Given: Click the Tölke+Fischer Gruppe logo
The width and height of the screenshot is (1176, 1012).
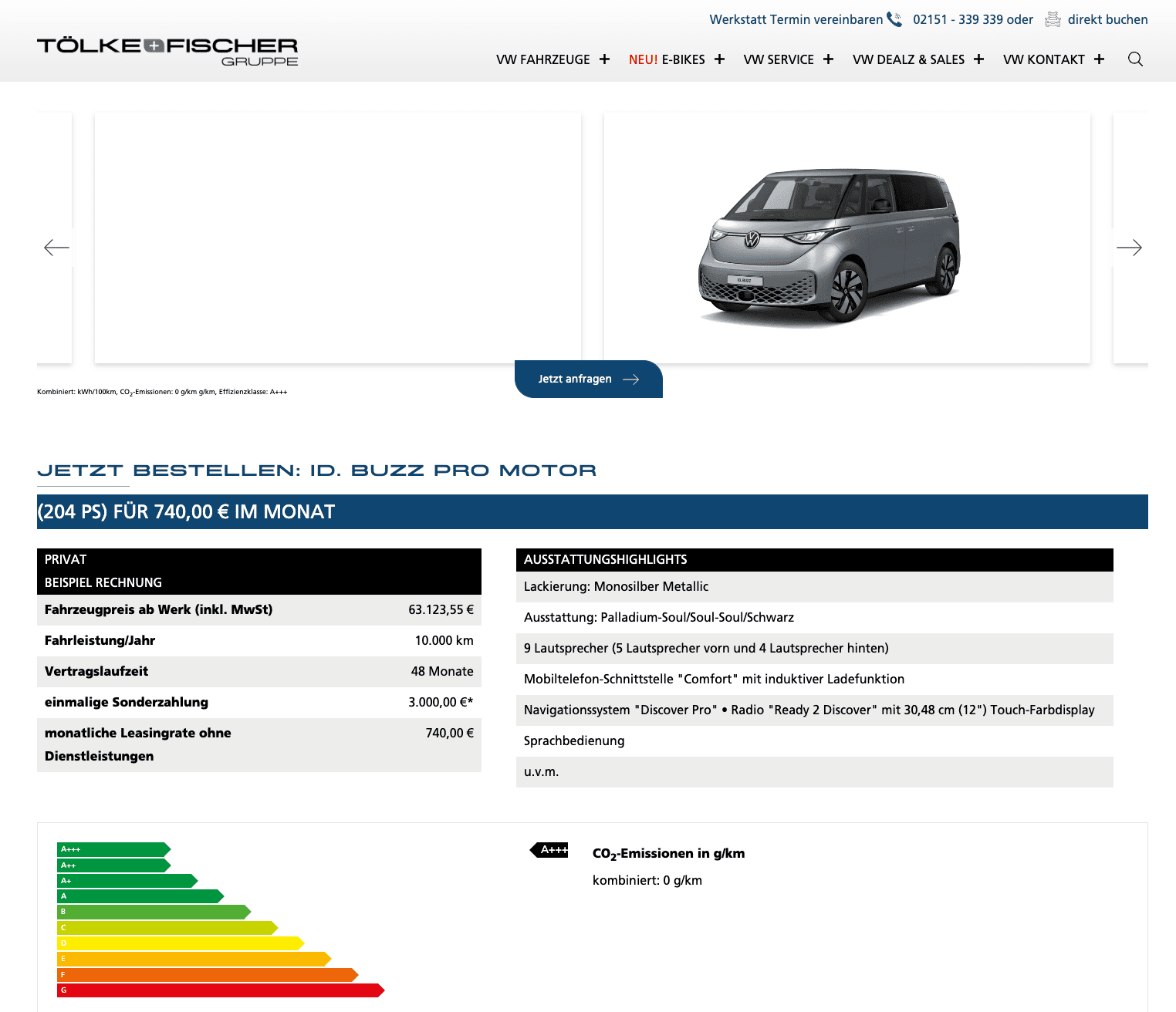Looking at the screenshot, I should pyautogui.click(x=167, y=52).
